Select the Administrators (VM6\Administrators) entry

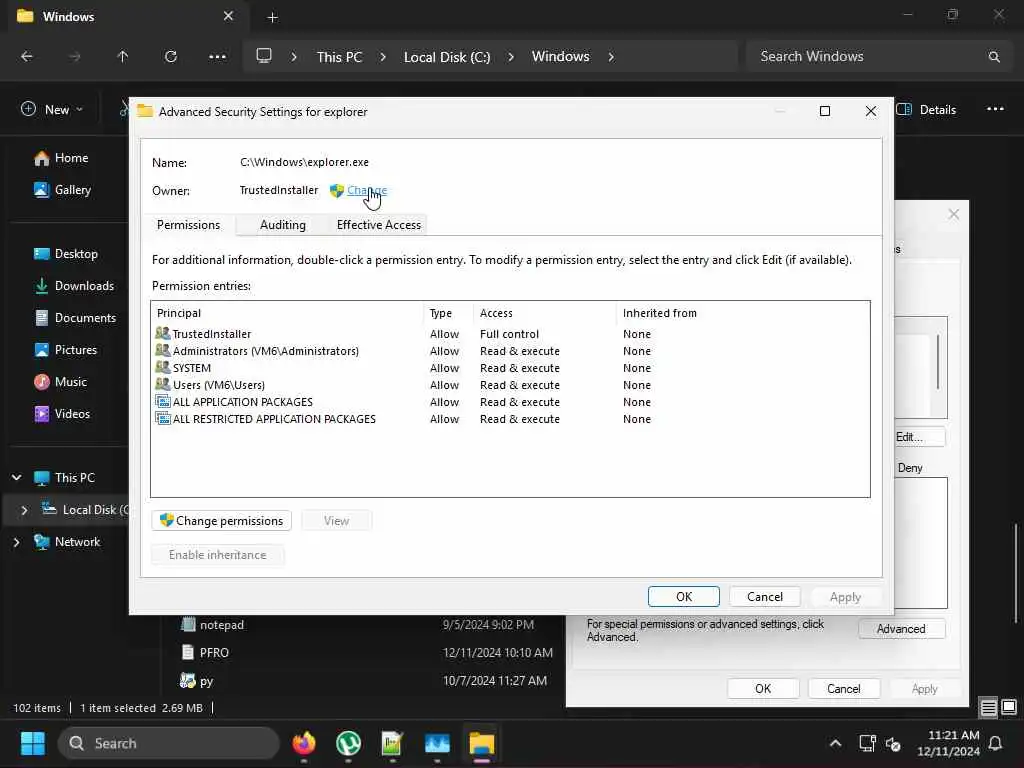pos(509,351)
